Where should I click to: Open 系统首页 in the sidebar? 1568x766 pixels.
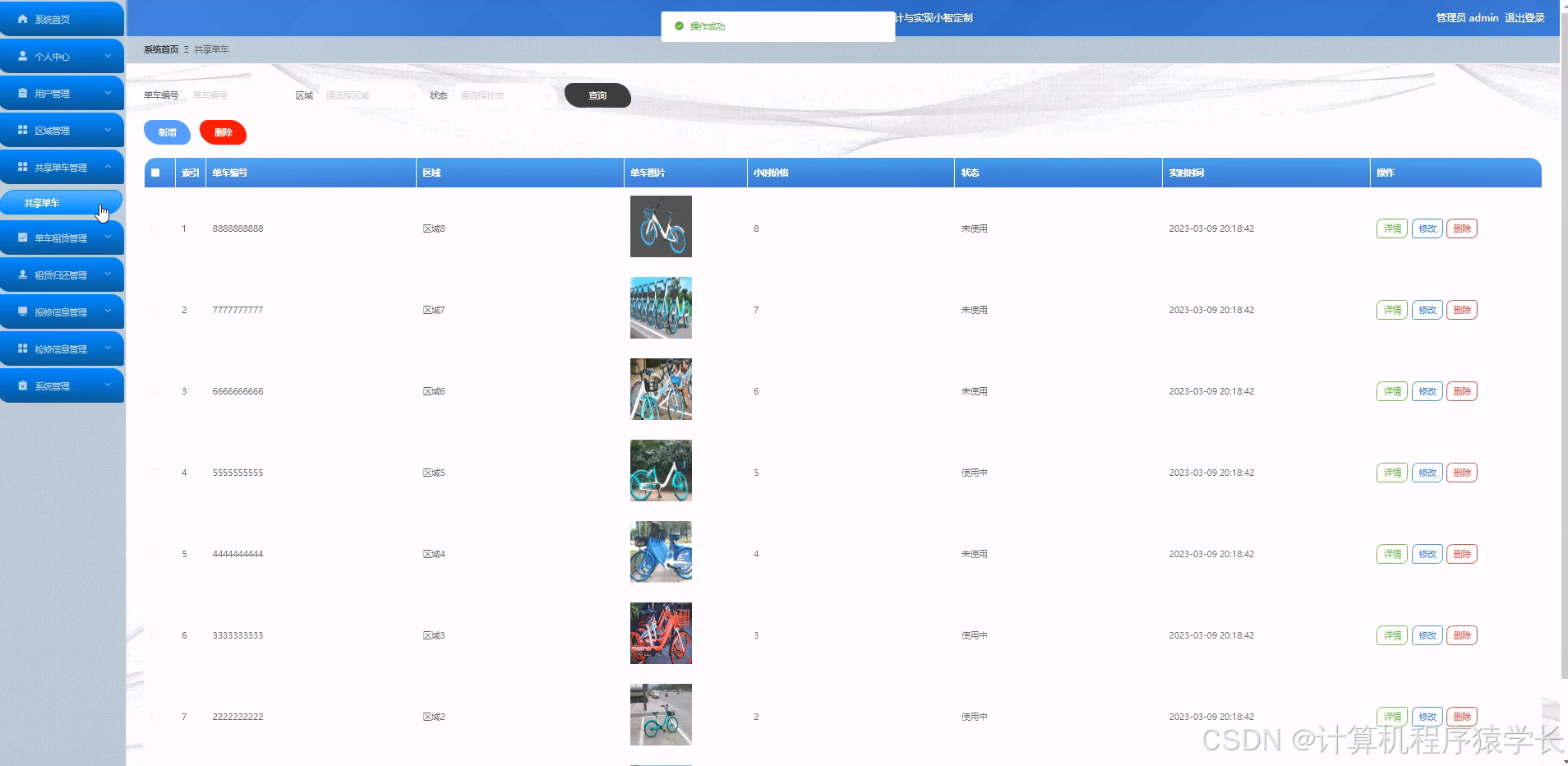click(62, 19)
